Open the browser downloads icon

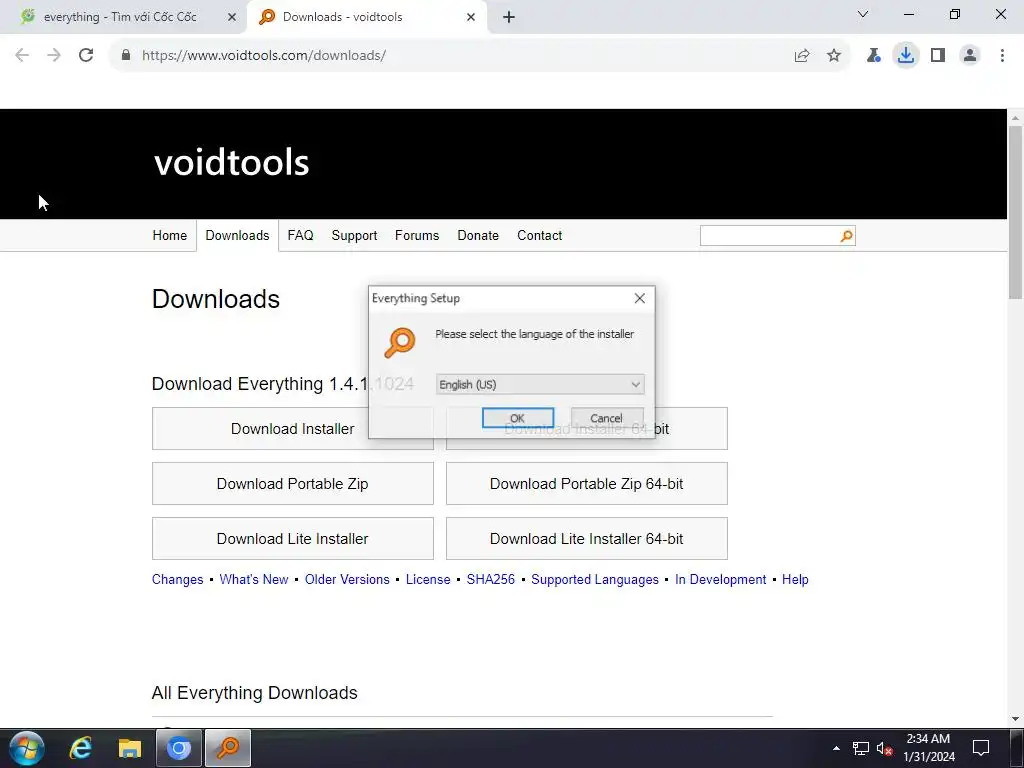pyautogui.click(x=906, y=56)
